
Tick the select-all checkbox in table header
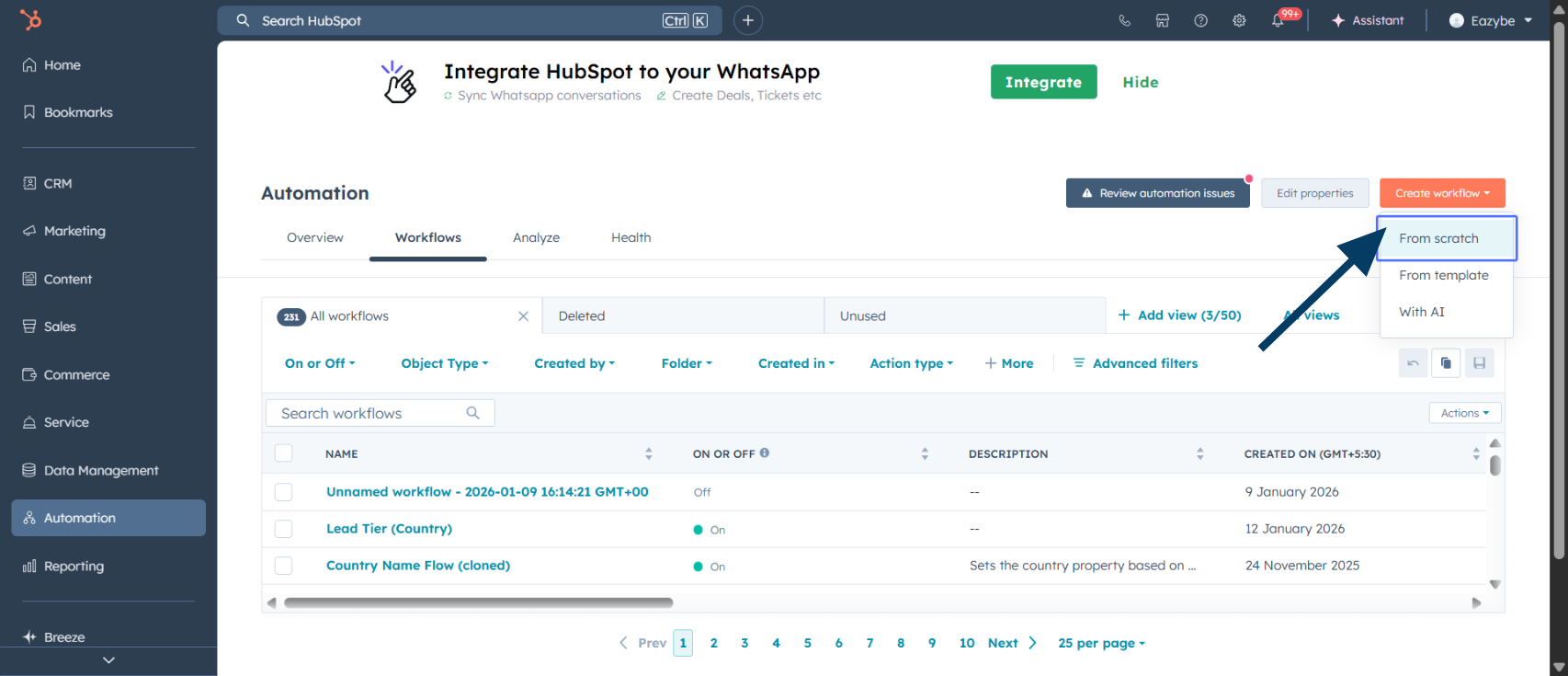pos(283,453)
